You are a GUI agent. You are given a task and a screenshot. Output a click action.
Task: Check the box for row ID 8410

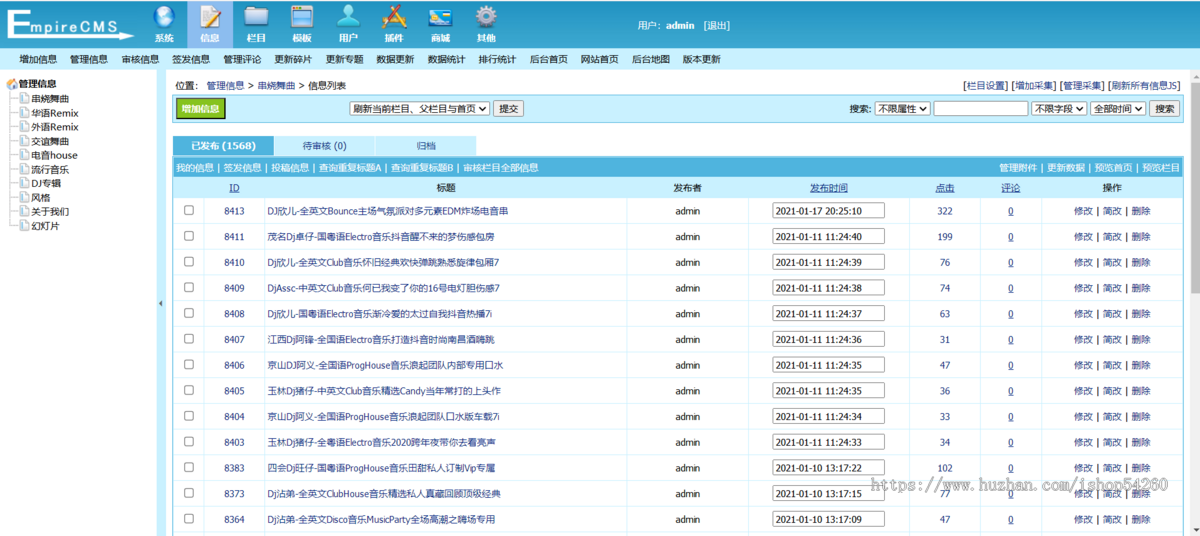pos(189,262)
